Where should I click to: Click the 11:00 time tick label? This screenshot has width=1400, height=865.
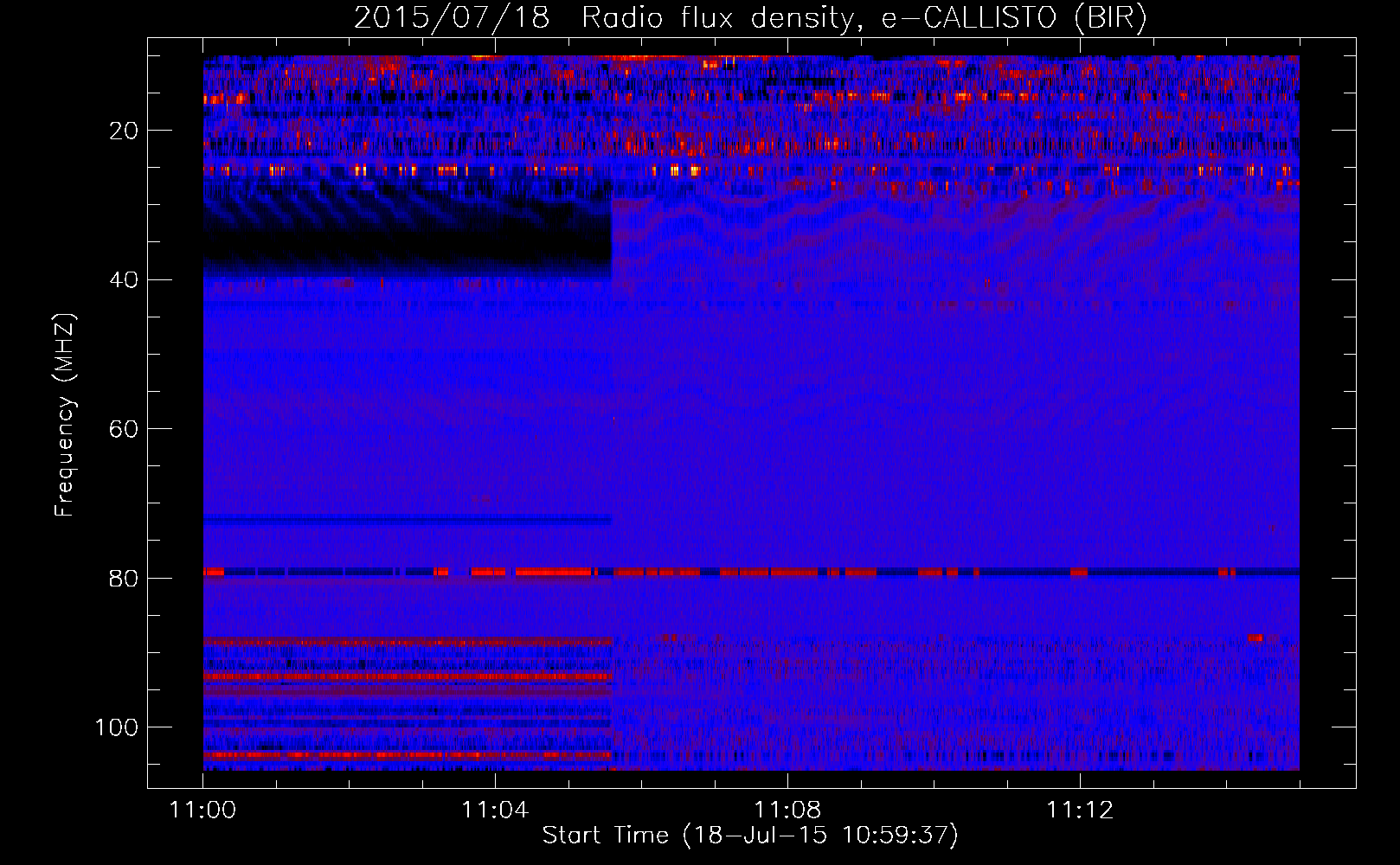coord(203,811)
